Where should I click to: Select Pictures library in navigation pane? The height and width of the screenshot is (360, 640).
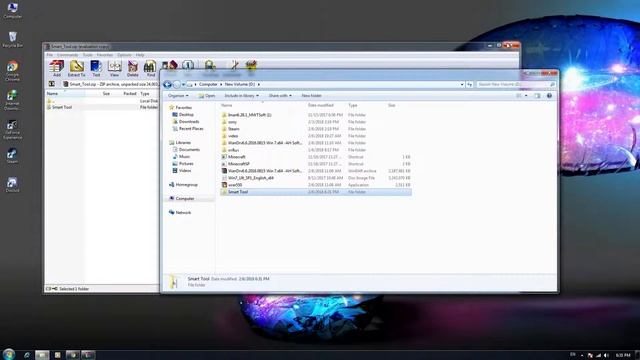tap(183, 163)
